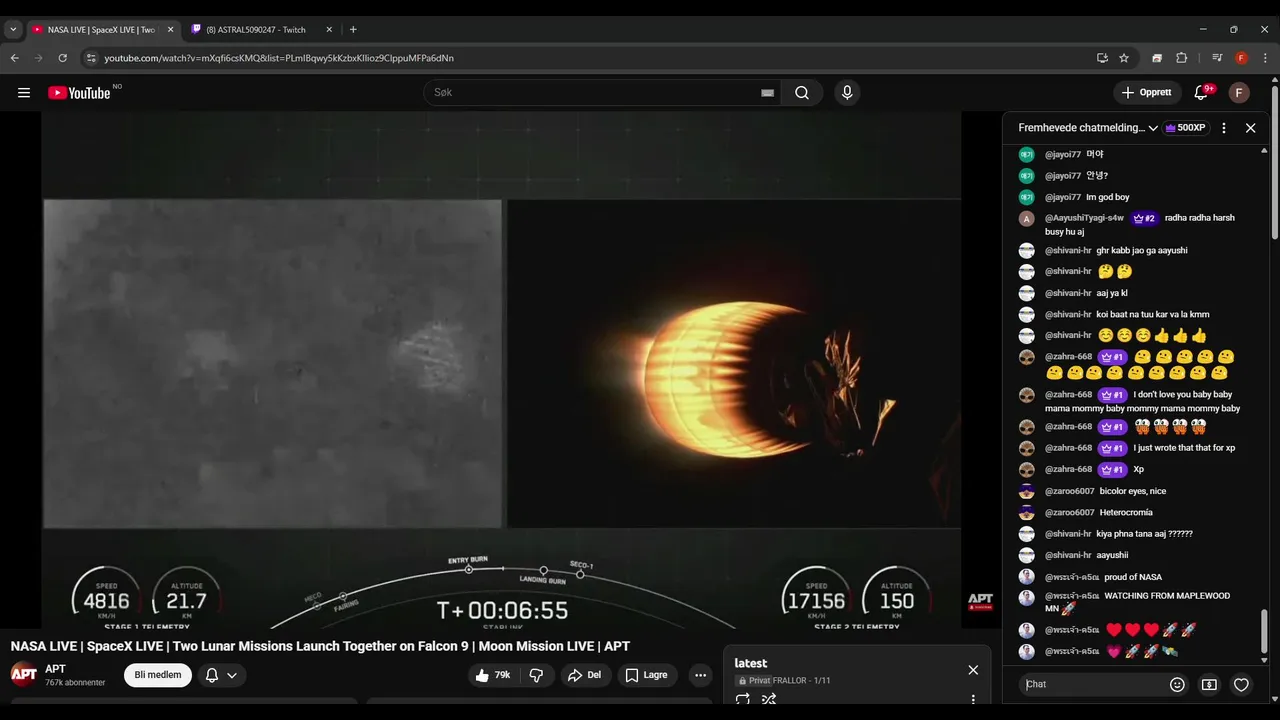Click the 500XP crown badge in chat header
Image resolution: width=1280 pixels, height=720 pixels.
click(x=1186, y=128)
